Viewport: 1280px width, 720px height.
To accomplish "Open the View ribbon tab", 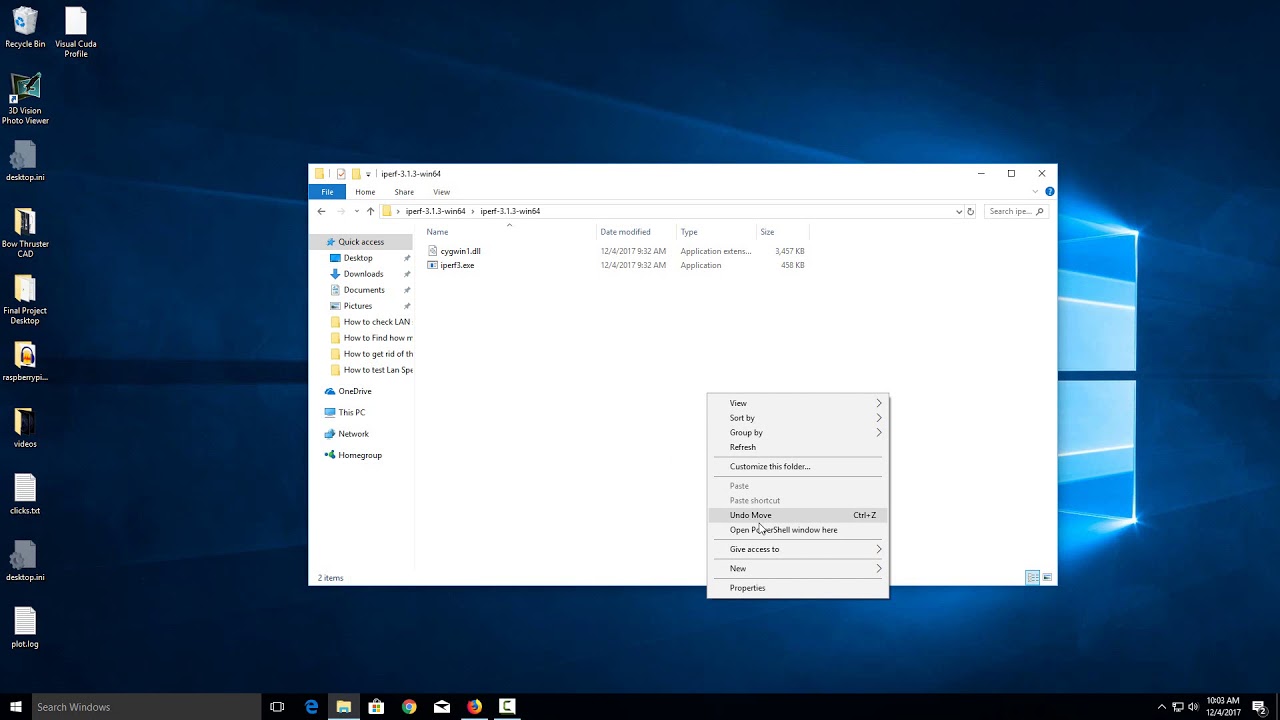I will [x=441, y=192].
